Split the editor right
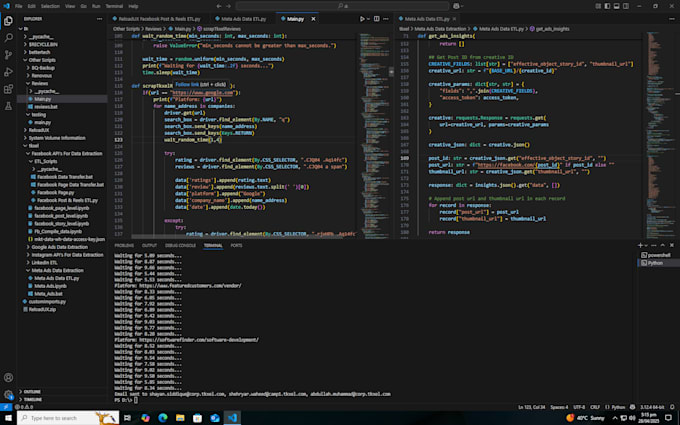This screenshot has height=425, width=680. (376, 19)
